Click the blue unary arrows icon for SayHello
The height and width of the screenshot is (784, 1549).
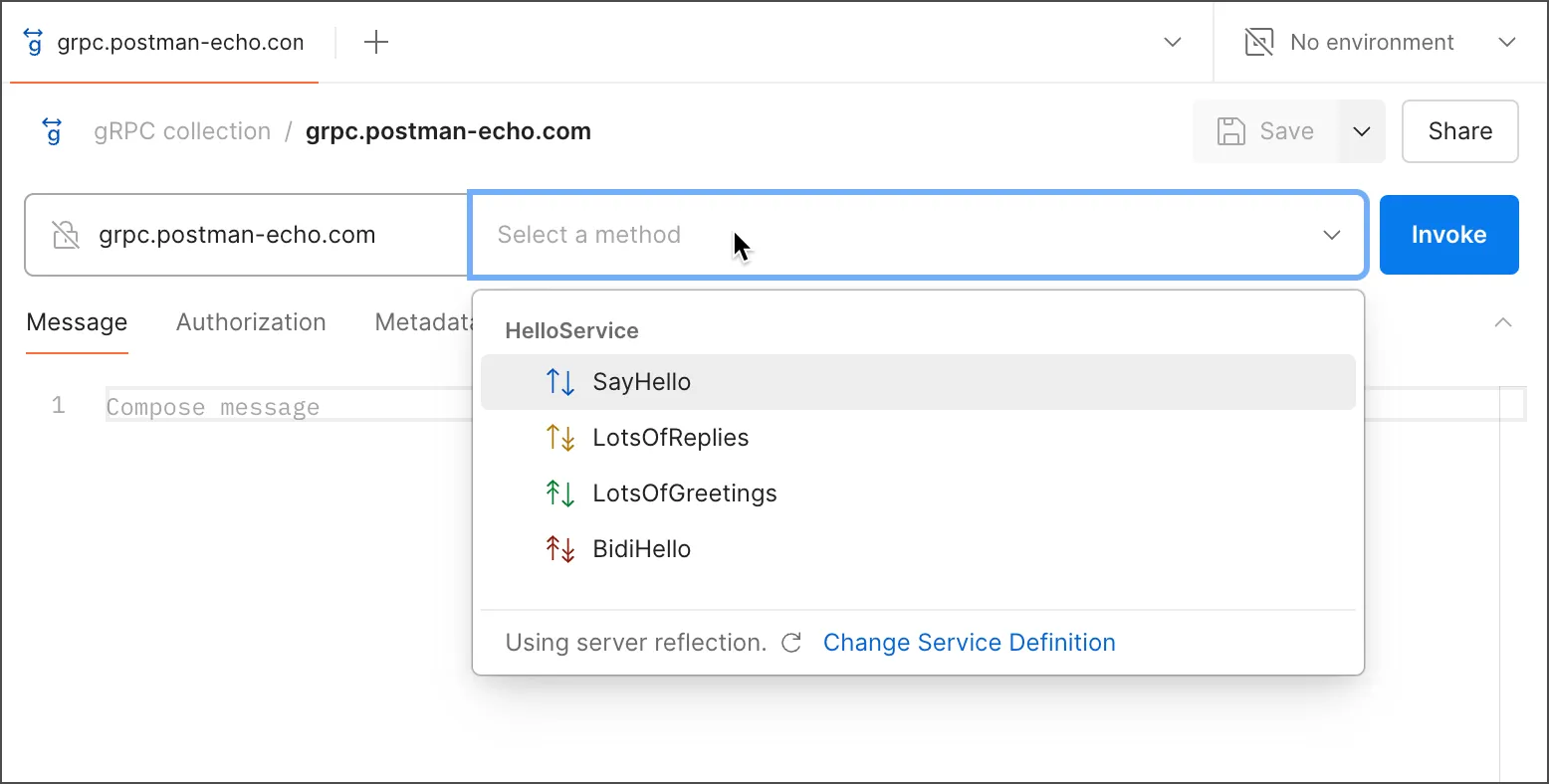pyautogui.click(x=560, y=382)
